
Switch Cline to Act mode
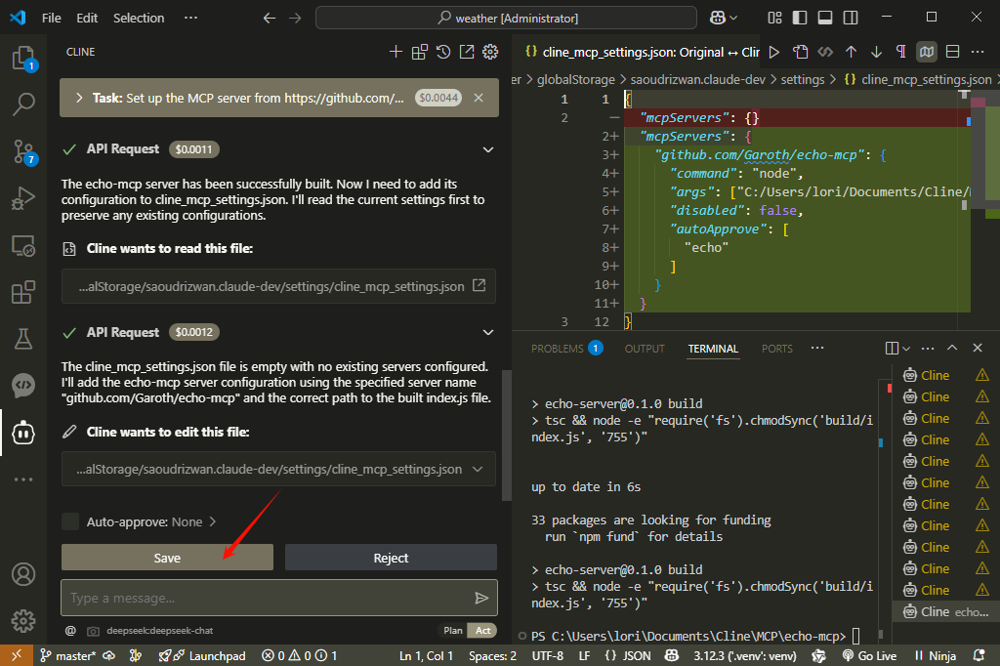pos(483,631)
